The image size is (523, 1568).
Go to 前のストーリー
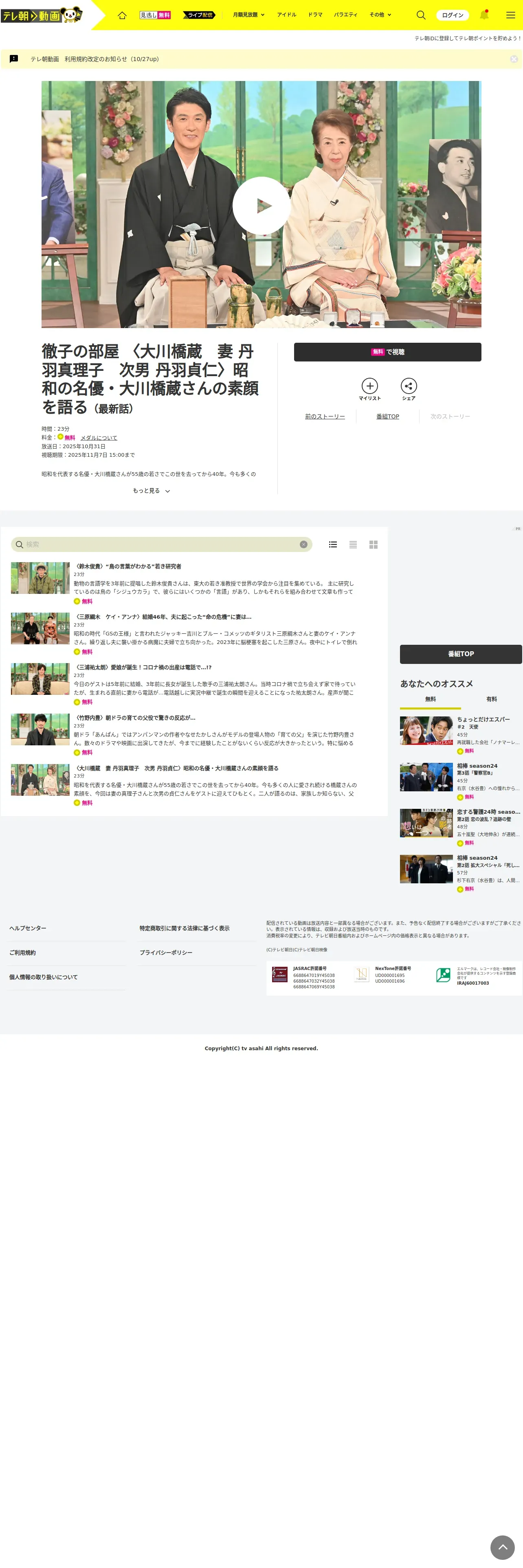pyautogui.click(x=325, y=416)
